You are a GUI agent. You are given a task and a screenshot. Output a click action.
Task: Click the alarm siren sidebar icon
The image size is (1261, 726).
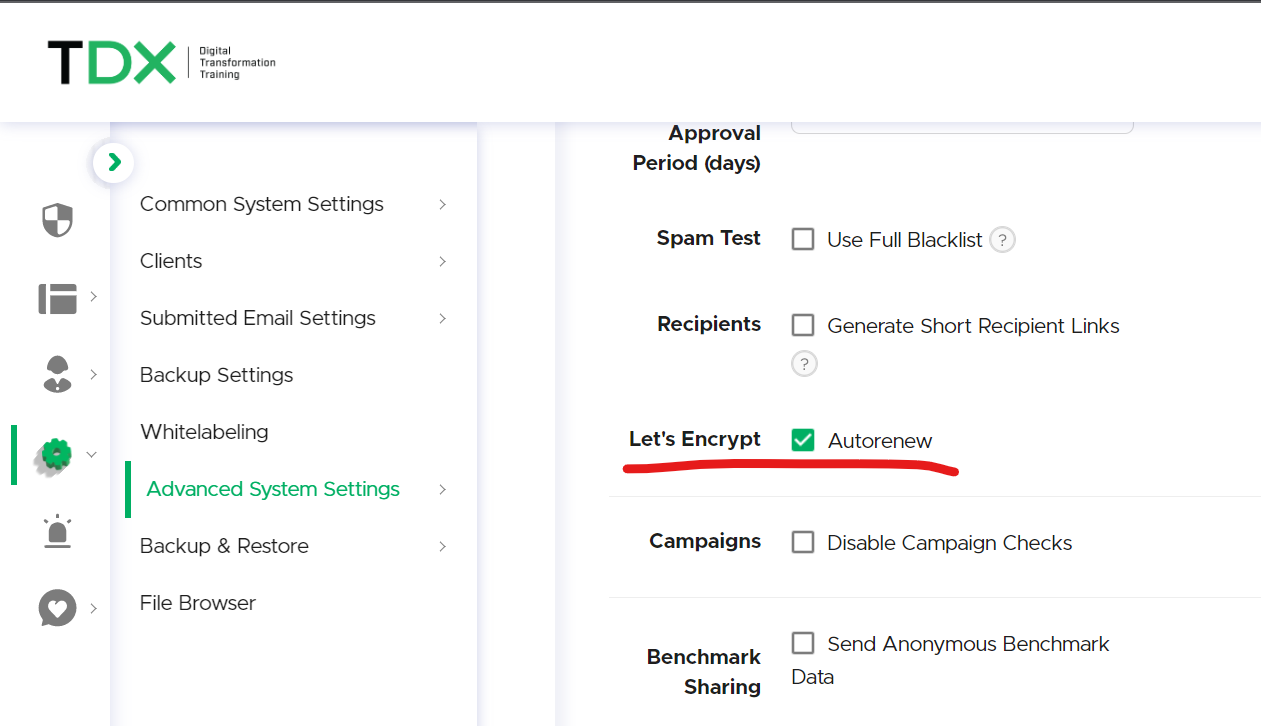(57, 531)
